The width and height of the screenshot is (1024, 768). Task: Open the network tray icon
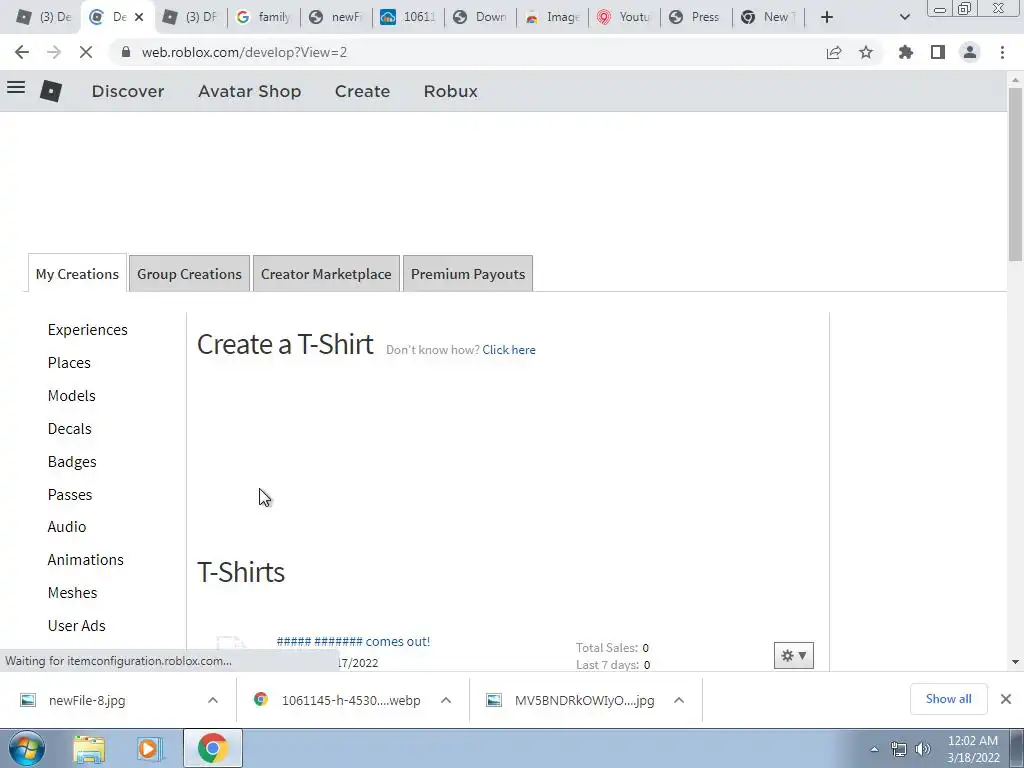[x=899, y=750]
